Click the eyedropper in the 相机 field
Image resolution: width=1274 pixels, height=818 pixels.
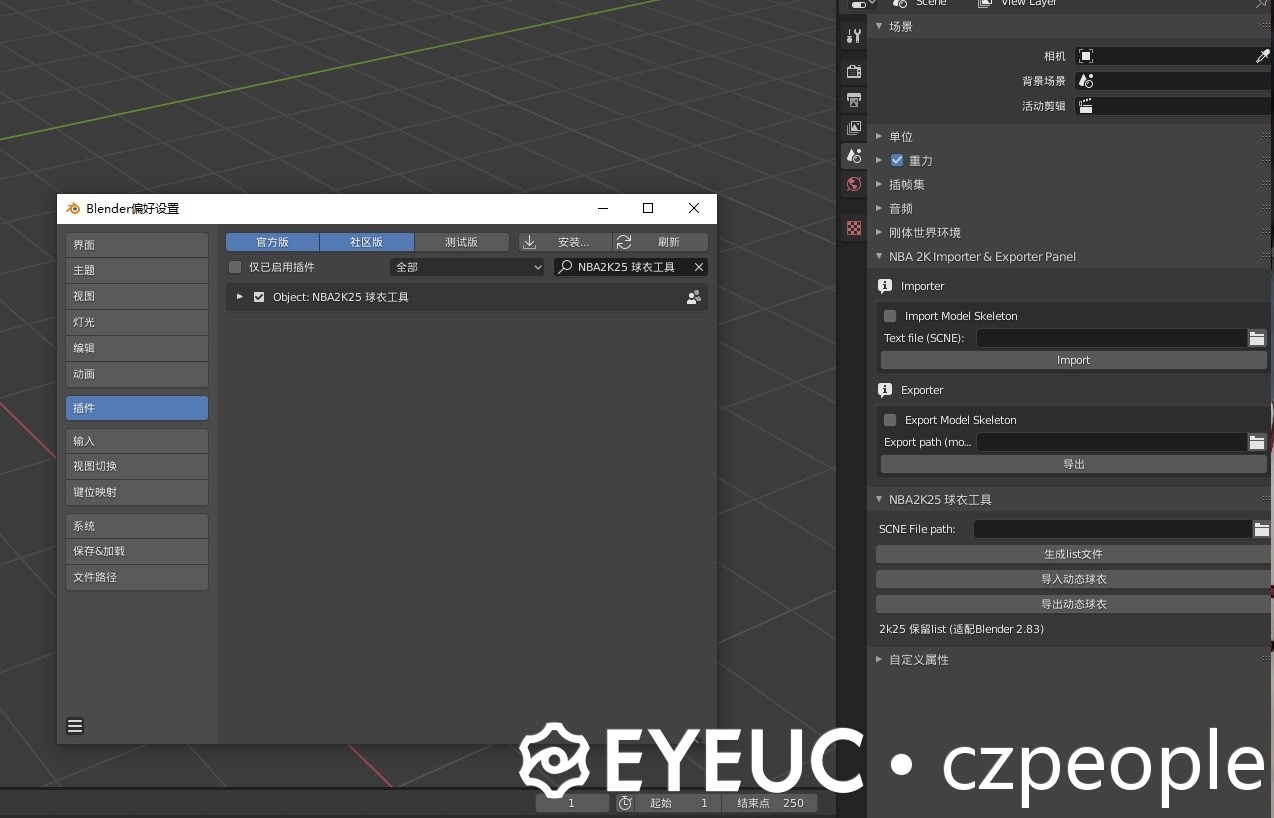click(x=1263, y=56)
